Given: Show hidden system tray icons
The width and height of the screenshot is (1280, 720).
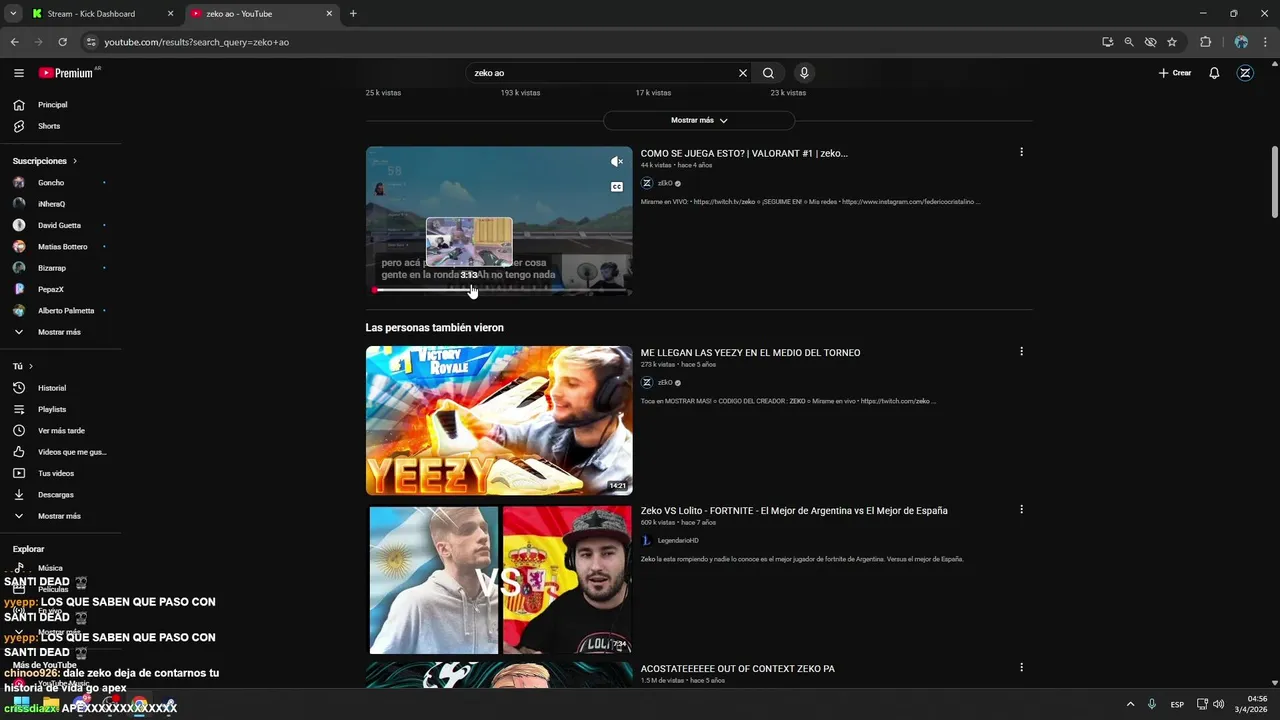Looking at the screenshot, I should (x=1130, y=704).
